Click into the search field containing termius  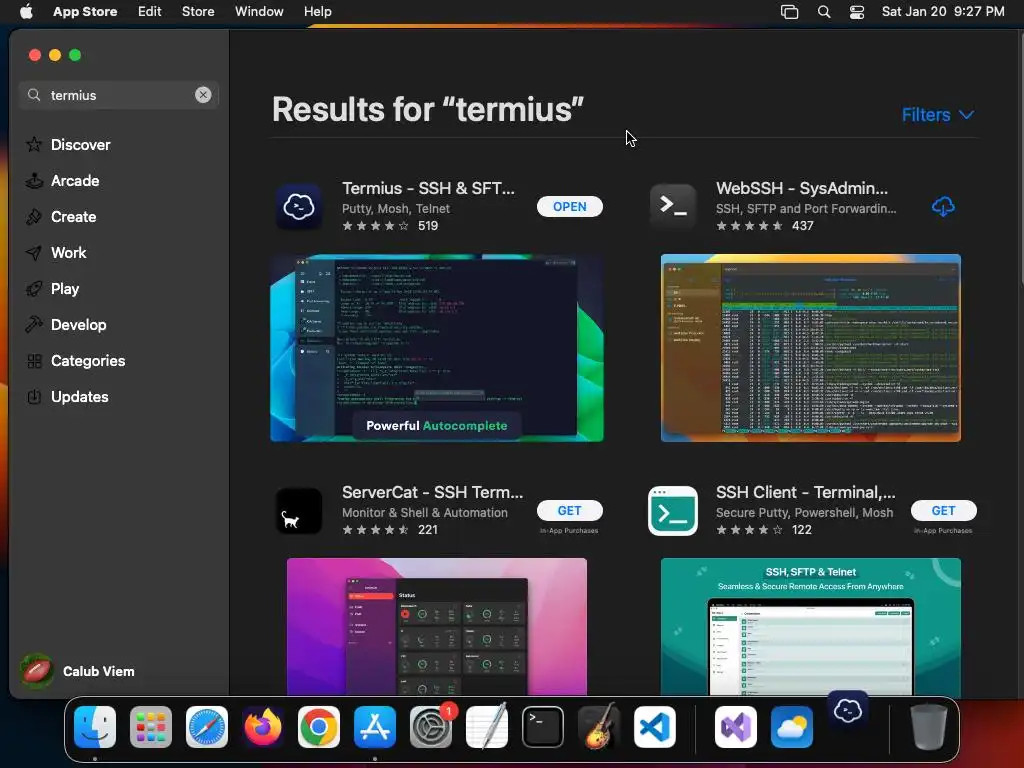tap(119, 95)
